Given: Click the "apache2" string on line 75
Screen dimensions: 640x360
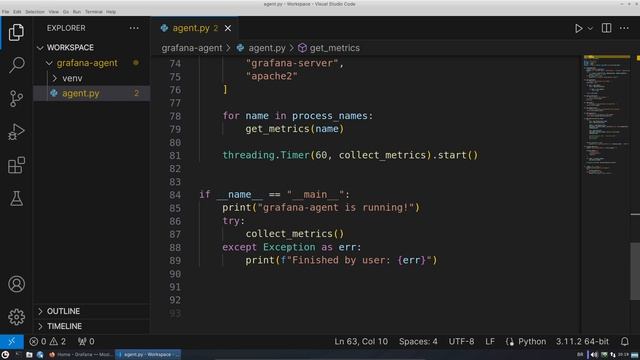Looking at the screenshot, I should [271, 76].
